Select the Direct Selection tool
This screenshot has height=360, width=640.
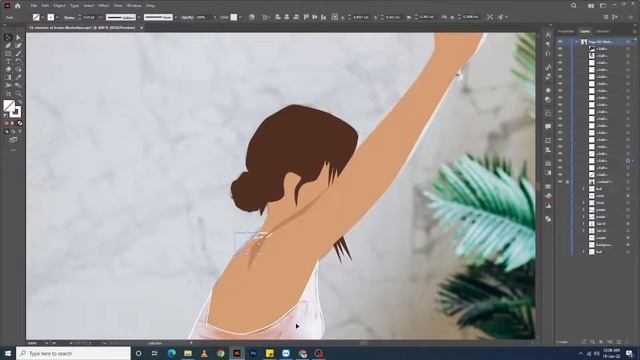pyautogui.click(x=18, y=37)
